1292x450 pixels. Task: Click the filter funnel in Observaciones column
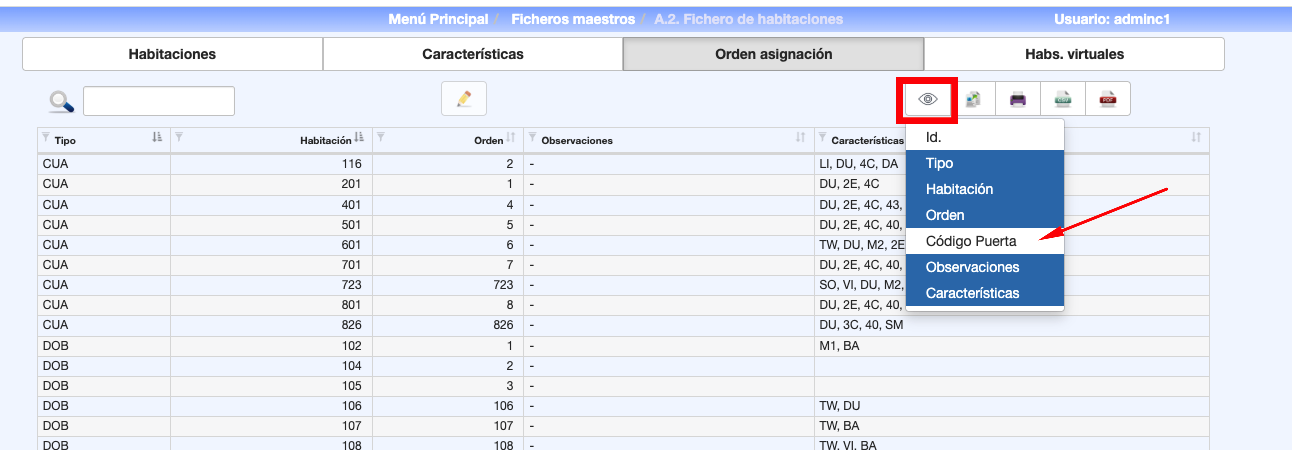click(x=532, y=138)
